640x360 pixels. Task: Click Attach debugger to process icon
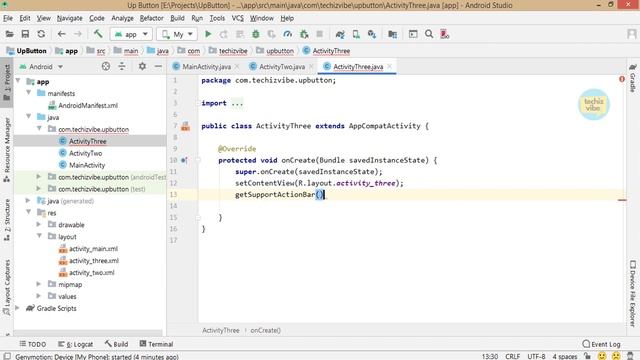(304, 34)
